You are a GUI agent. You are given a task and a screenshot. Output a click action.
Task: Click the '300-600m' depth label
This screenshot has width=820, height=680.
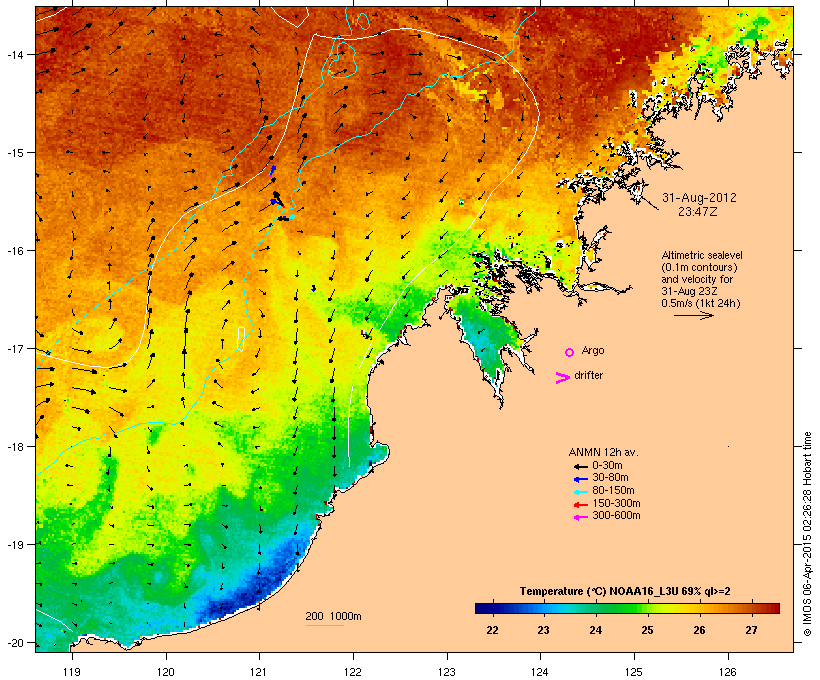(x=616, y=516)
